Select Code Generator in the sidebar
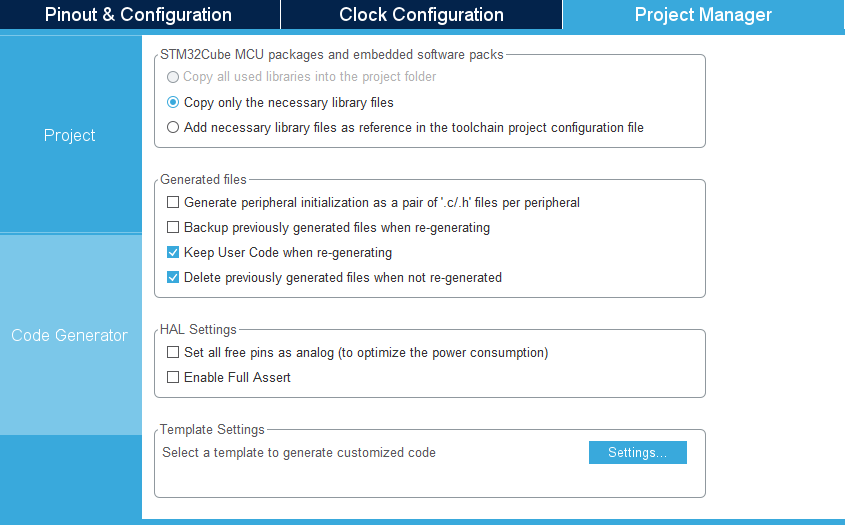845x525 pixels. (x=70, y=335)
